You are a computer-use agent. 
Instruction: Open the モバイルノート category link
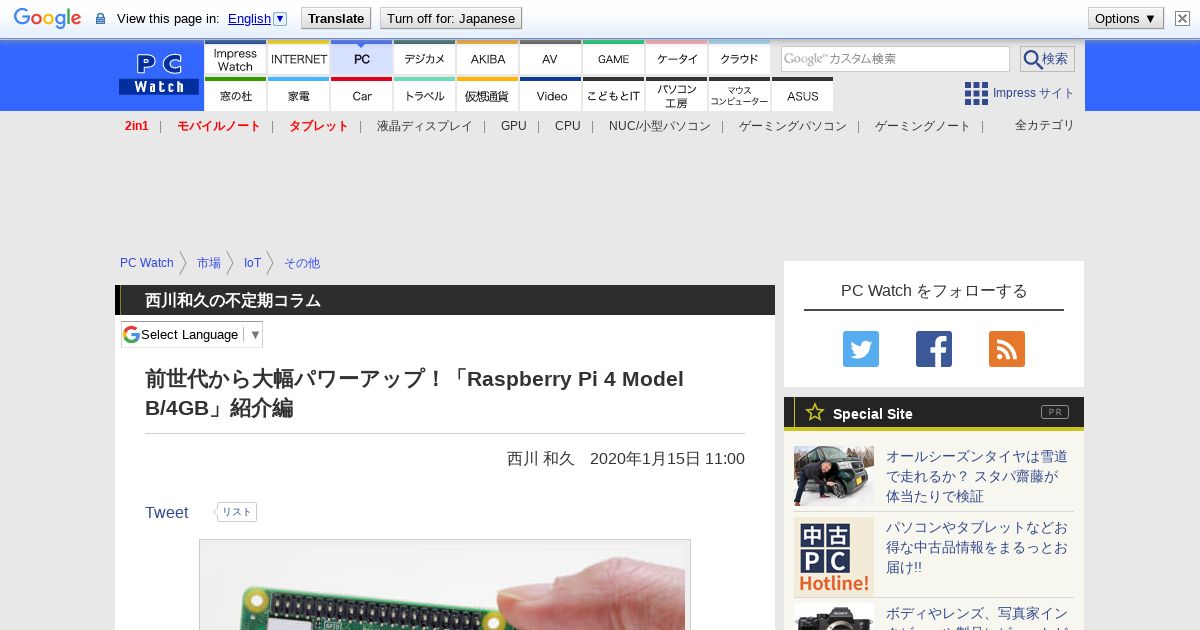pos(219,126)
